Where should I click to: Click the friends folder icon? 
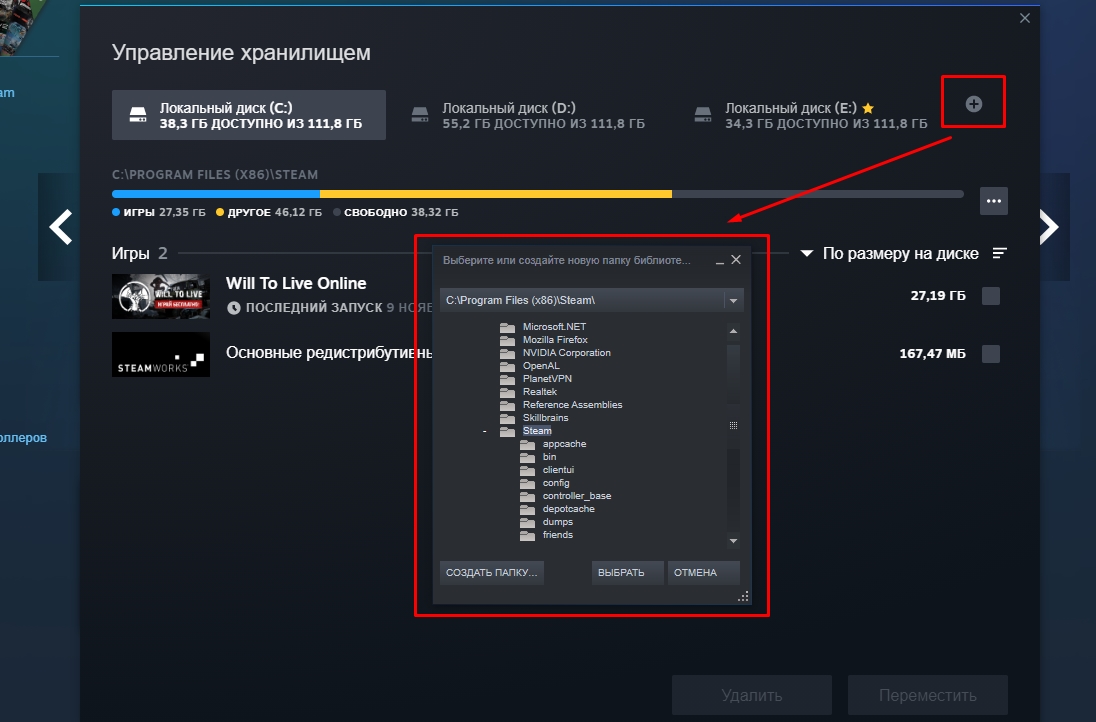click(x=528, y=536)
